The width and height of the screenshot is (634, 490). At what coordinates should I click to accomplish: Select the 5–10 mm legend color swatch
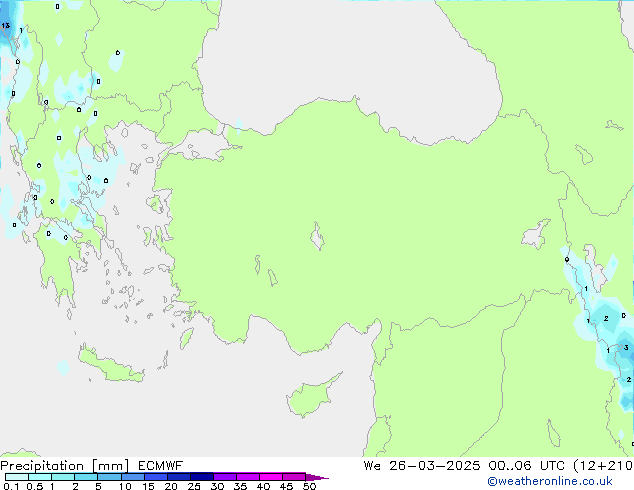(109, 477)
